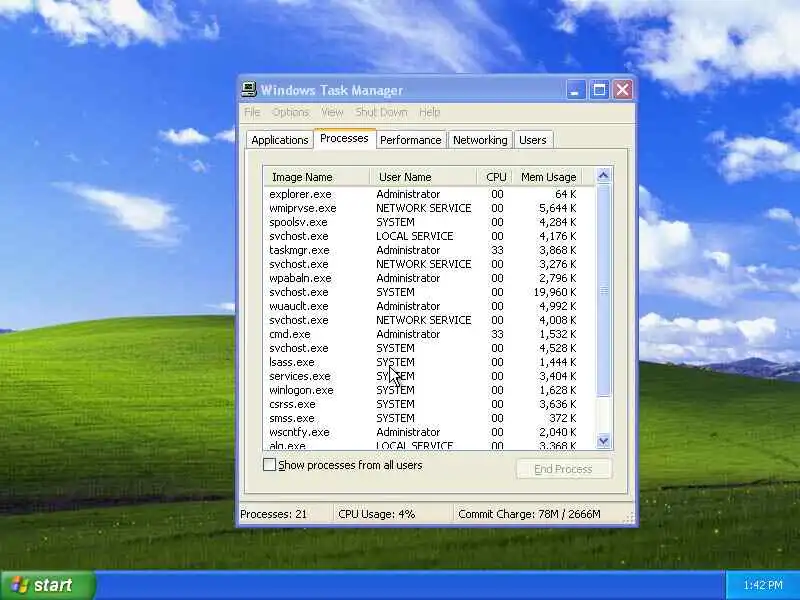Click the Windows logo on start button

19,585
